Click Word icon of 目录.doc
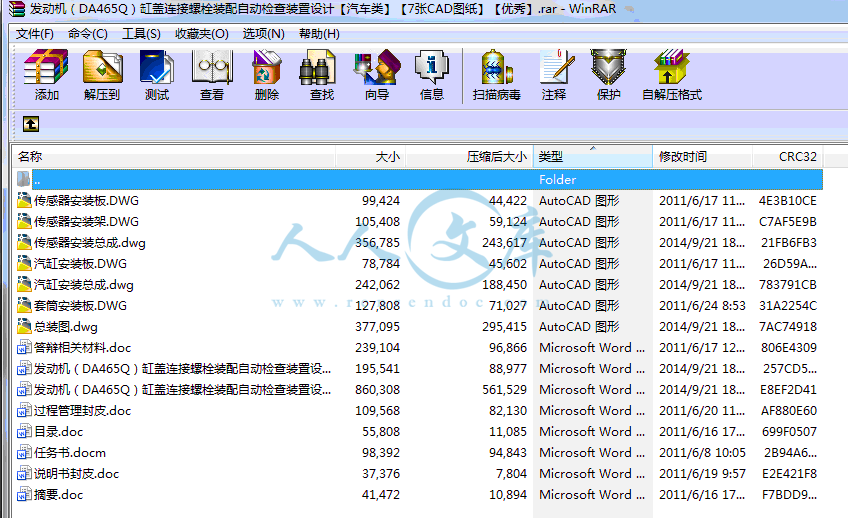The height and width of the screenshot is (518, 848). [x=24, y=431]
